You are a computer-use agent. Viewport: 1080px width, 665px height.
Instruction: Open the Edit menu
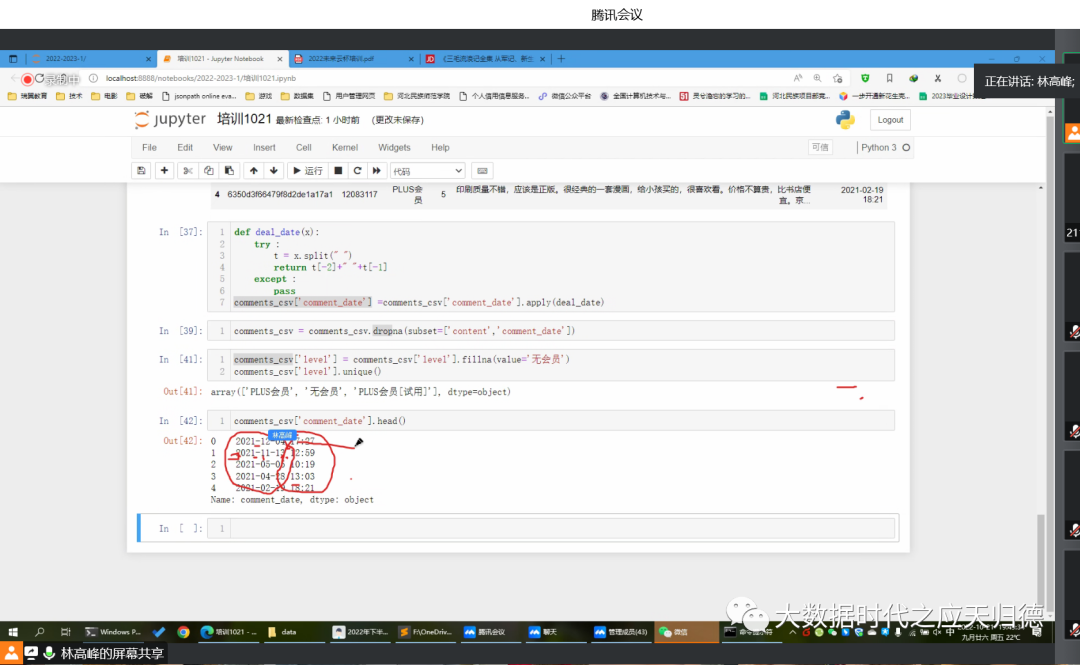[x=185, y=147]
